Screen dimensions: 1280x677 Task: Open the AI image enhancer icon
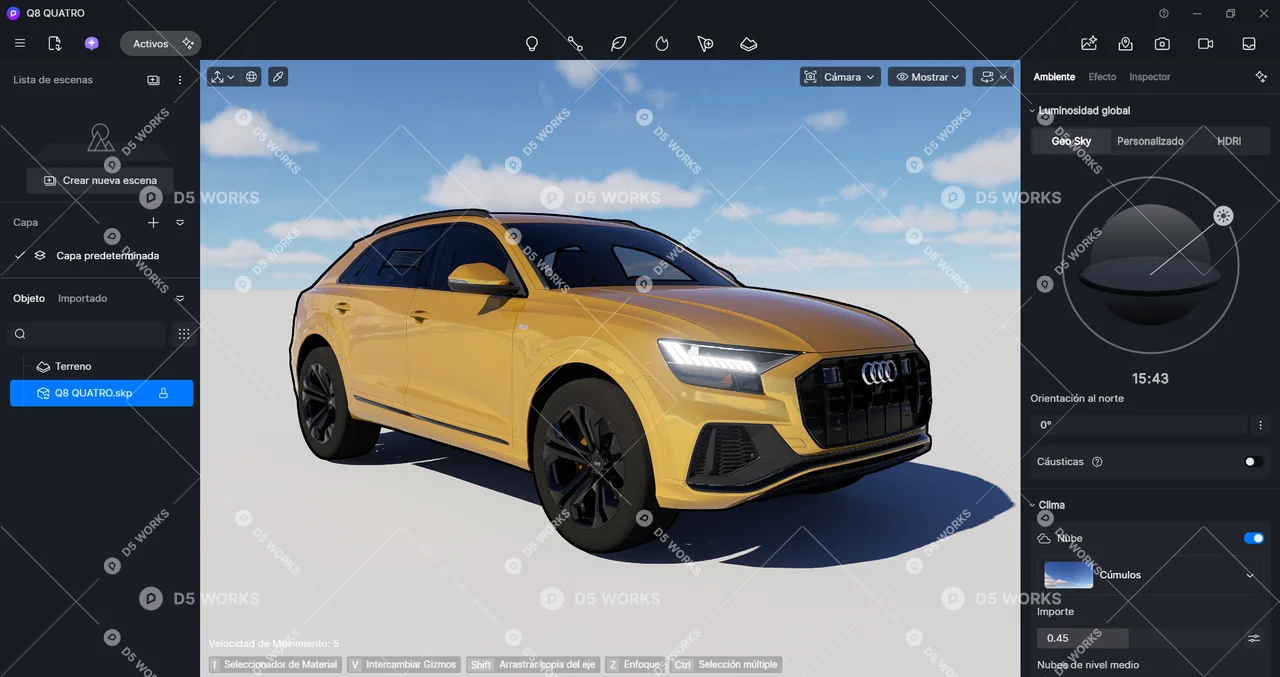(1089, 43)
